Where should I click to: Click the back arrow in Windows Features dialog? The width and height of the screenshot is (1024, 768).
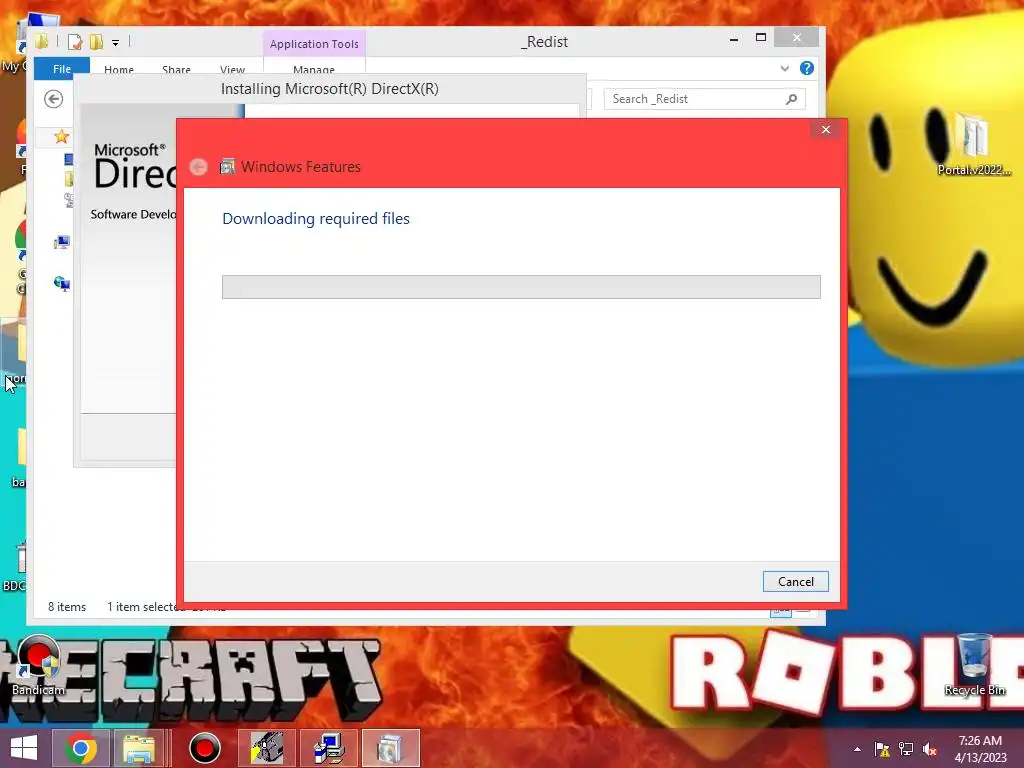[199, 167]
